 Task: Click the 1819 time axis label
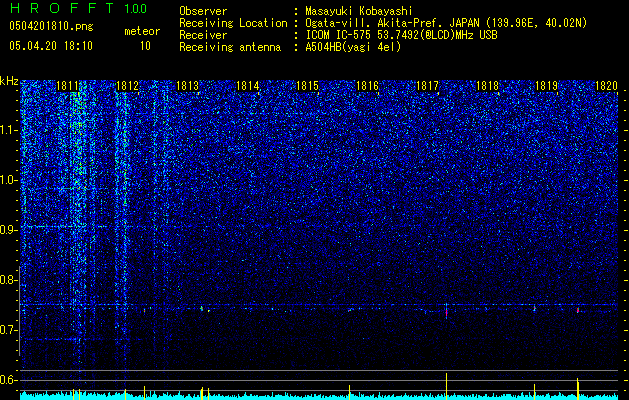click(547, 86)
